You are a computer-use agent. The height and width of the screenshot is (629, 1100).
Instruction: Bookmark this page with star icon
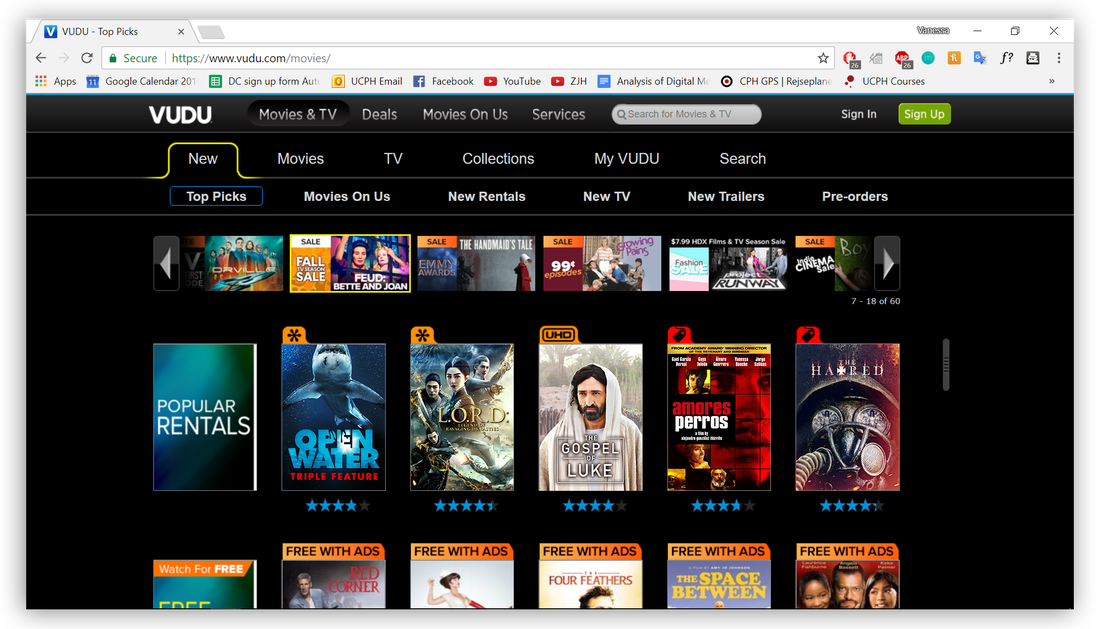(823, 58)
